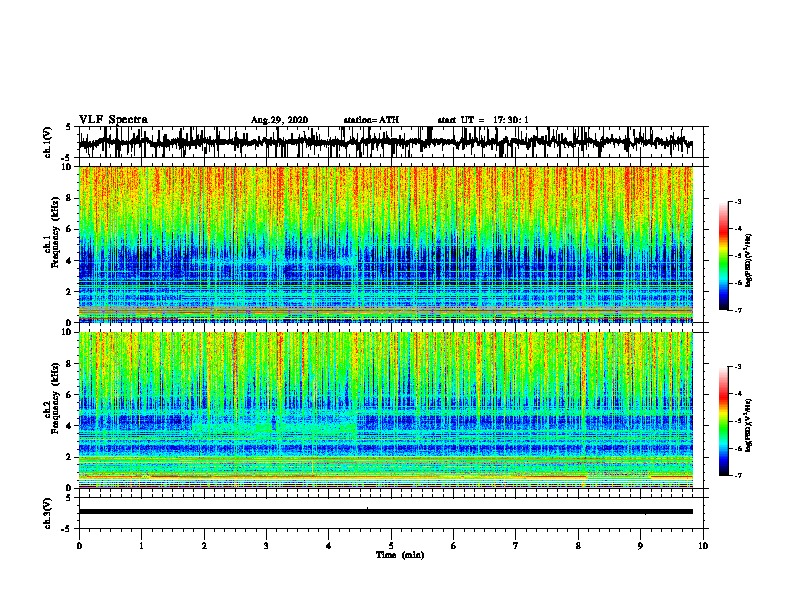Click the "VLF Spectra" plot title
This screenshot has width=792, height=612.
(x=113, y=120)
